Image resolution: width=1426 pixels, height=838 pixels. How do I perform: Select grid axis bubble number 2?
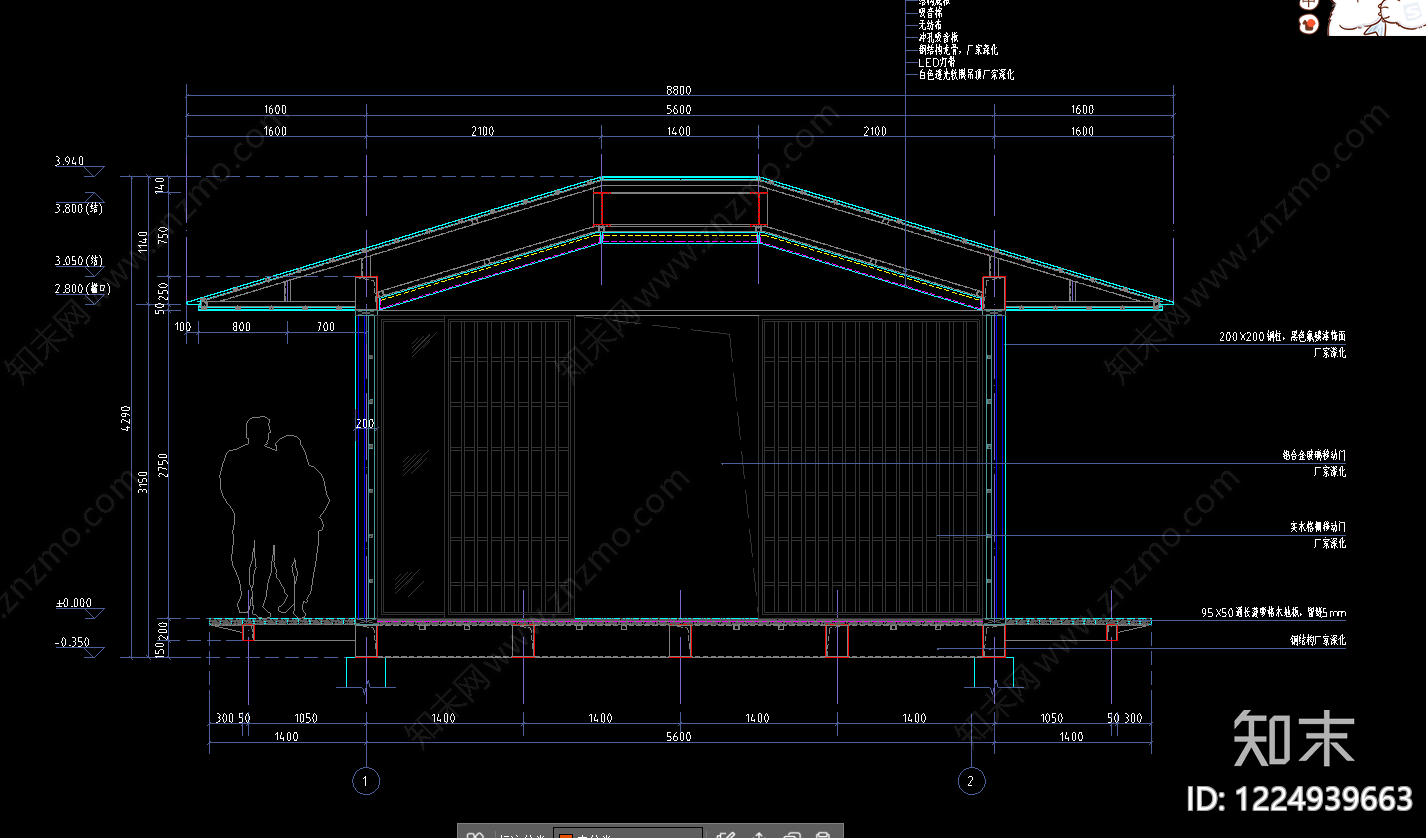tap(970, 780)
